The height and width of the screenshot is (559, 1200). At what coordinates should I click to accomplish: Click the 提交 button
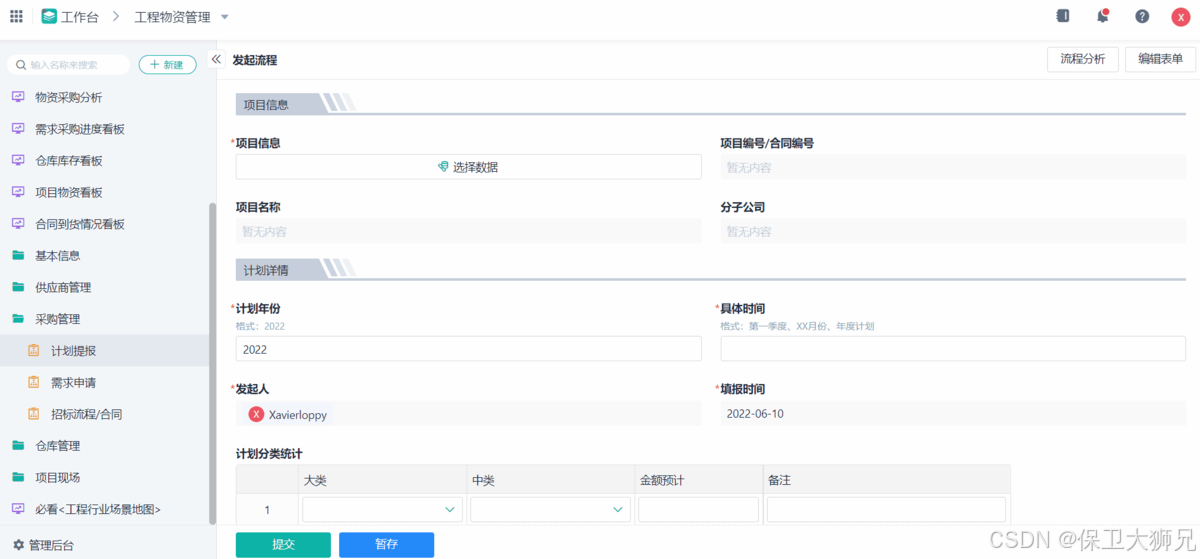pos(283,544)
